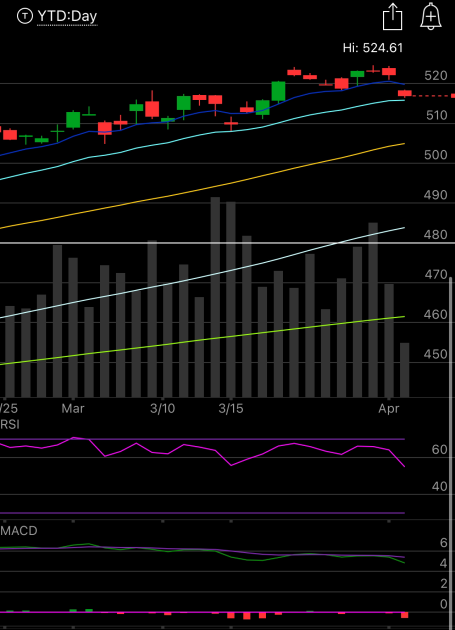Viewport: 455px width, 630px height.
Task: Tap the circled T icon beside YTD:Day
Action: point(25,16)
